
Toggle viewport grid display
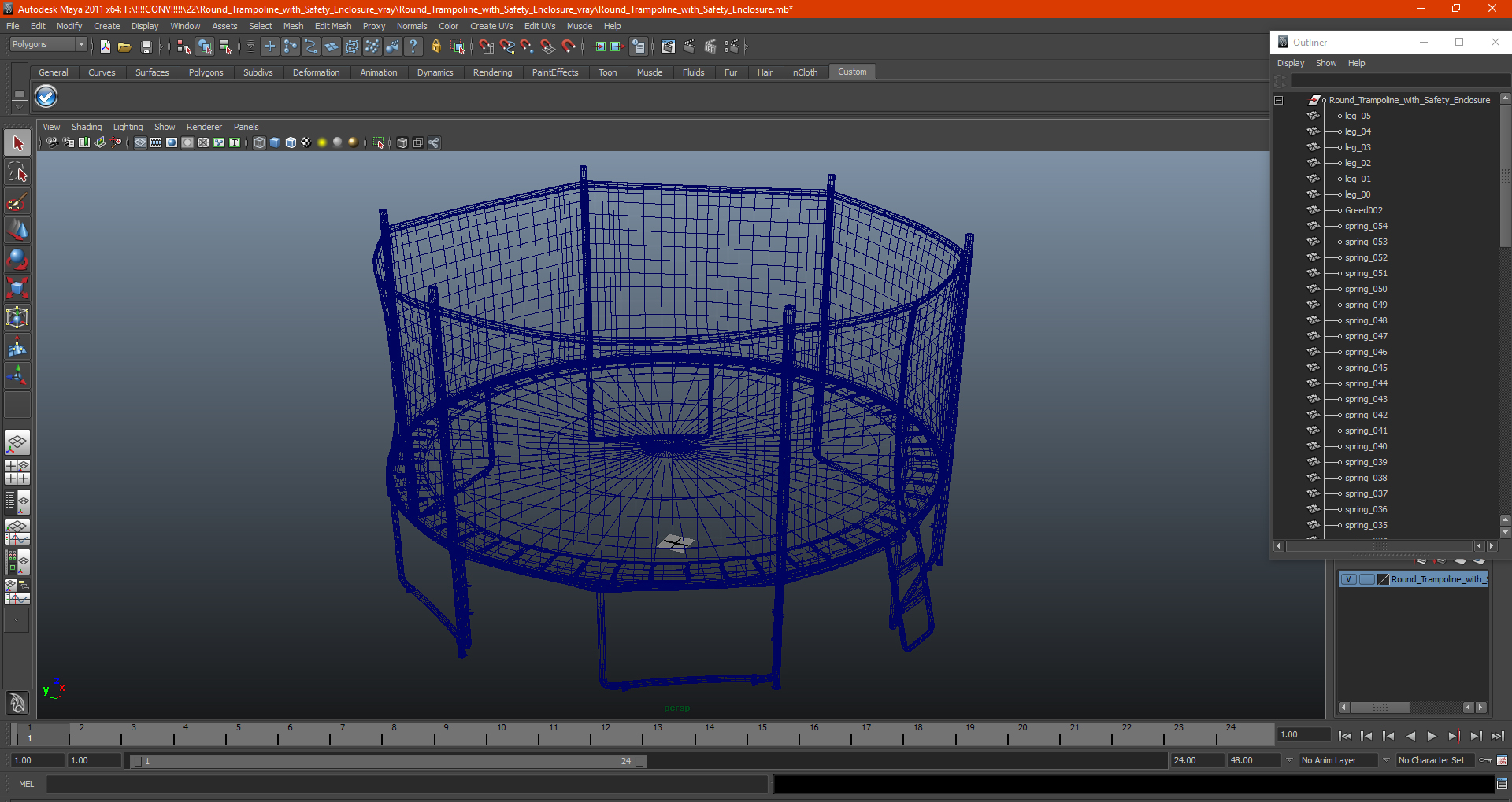click(x=140, y=142)
